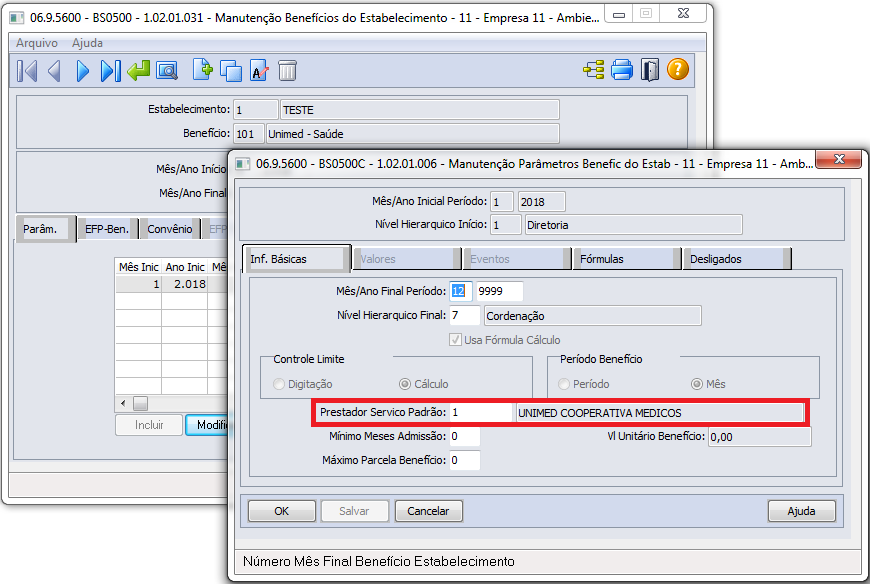Click the Ano Inic column header
Viewport: 870px width, 584px height.
185,267
